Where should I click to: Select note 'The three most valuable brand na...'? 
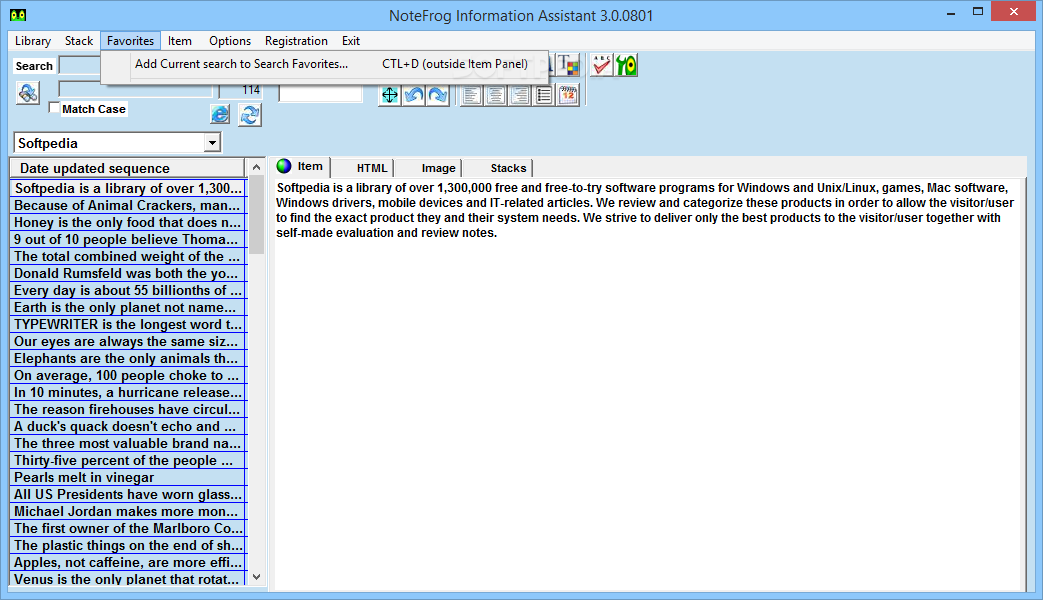tap(128, 444)
